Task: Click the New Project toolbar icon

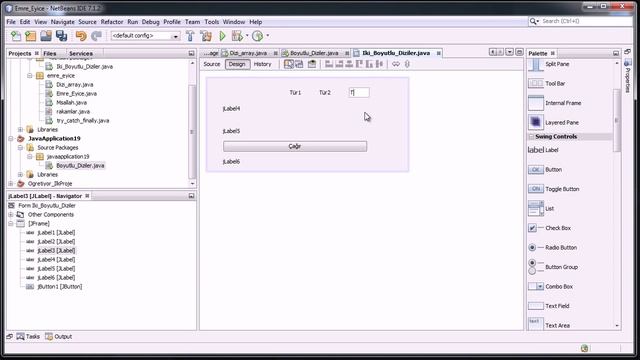Action: tap(31, 36)
